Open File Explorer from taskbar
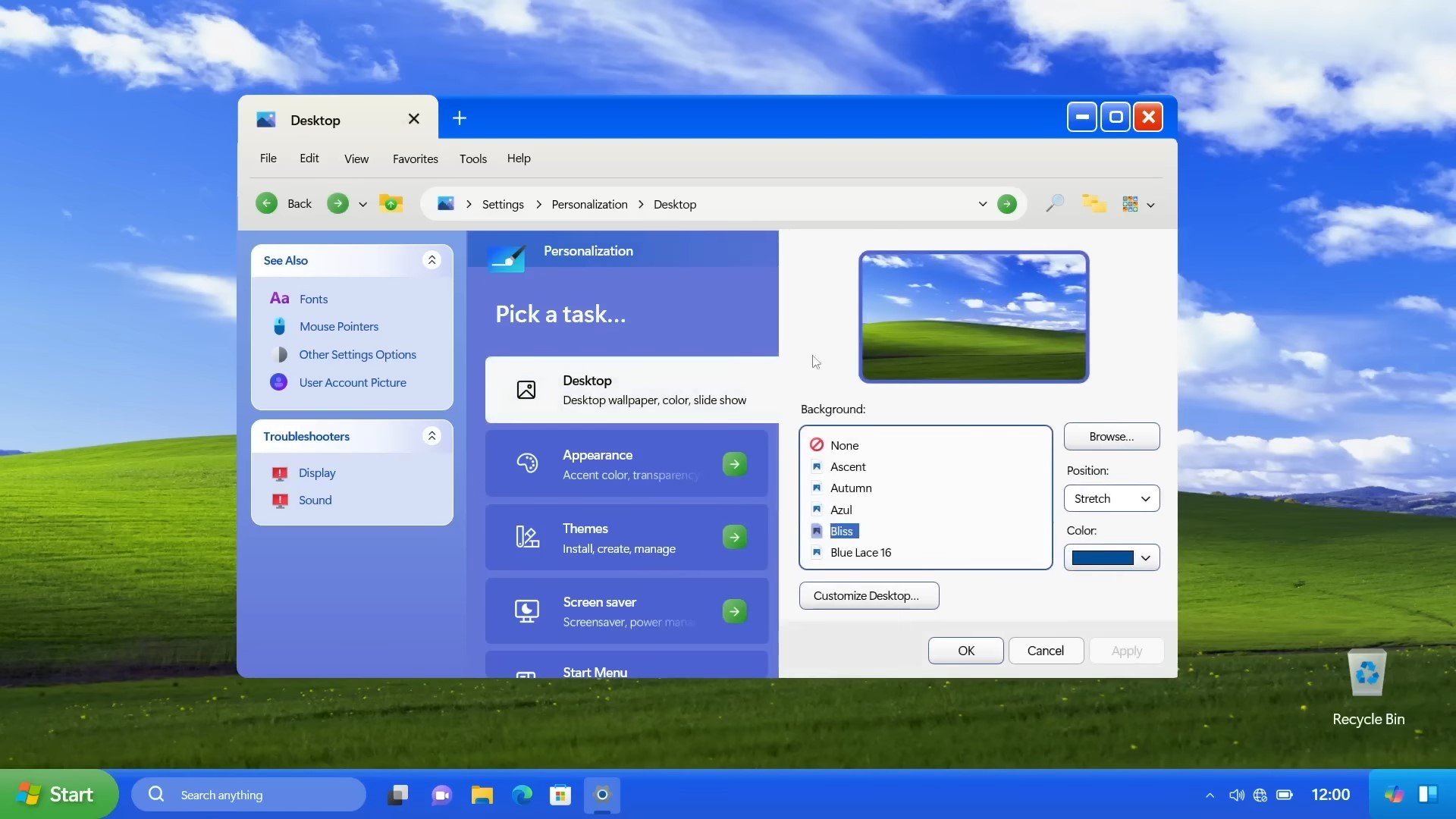Screen dimensions: 1456x819 pos(482,795)
